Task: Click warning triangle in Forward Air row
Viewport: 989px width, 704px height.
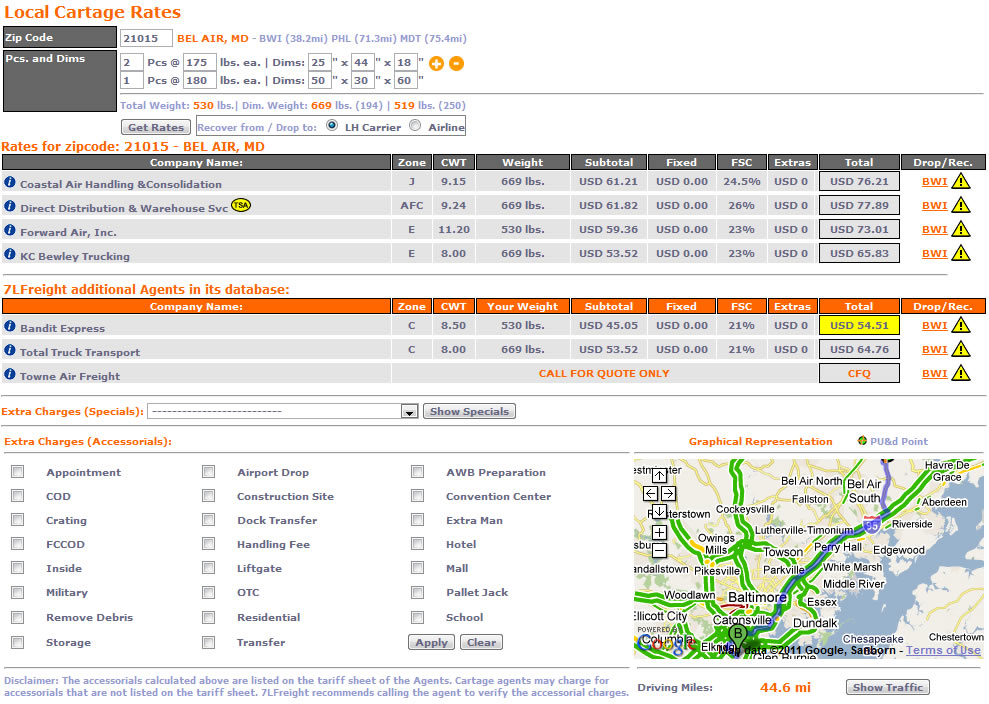Action: tap(961, 229)
